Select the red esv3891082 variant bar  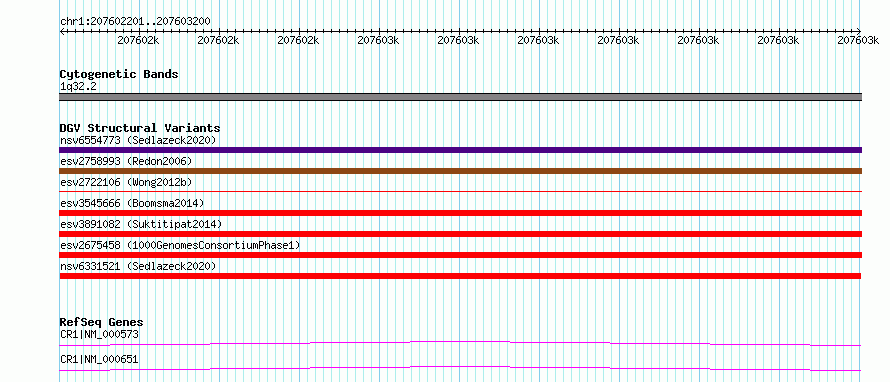[x=460, y=234]
